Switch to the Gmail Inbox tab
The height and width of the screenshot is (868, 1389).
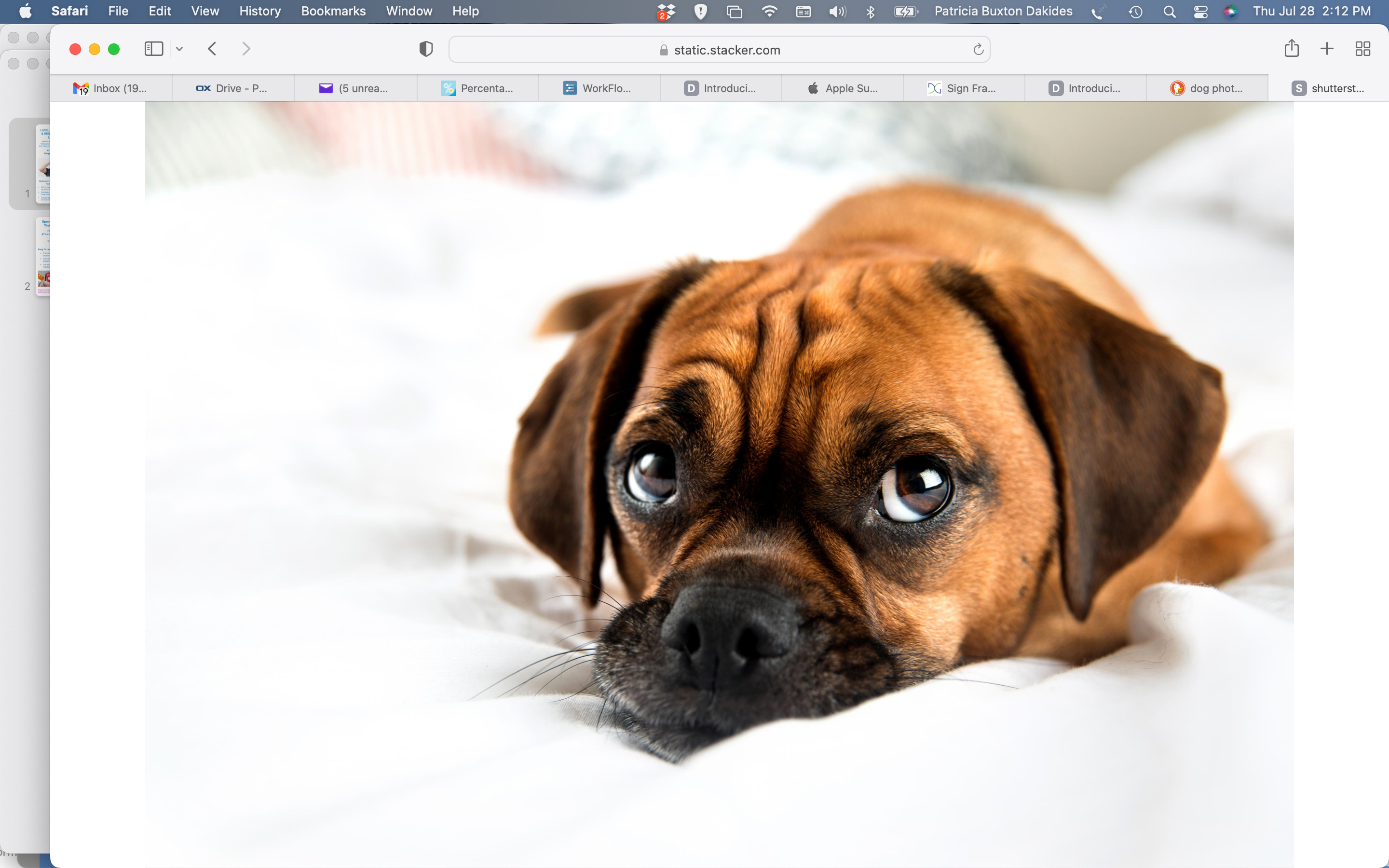click(111, 88)
